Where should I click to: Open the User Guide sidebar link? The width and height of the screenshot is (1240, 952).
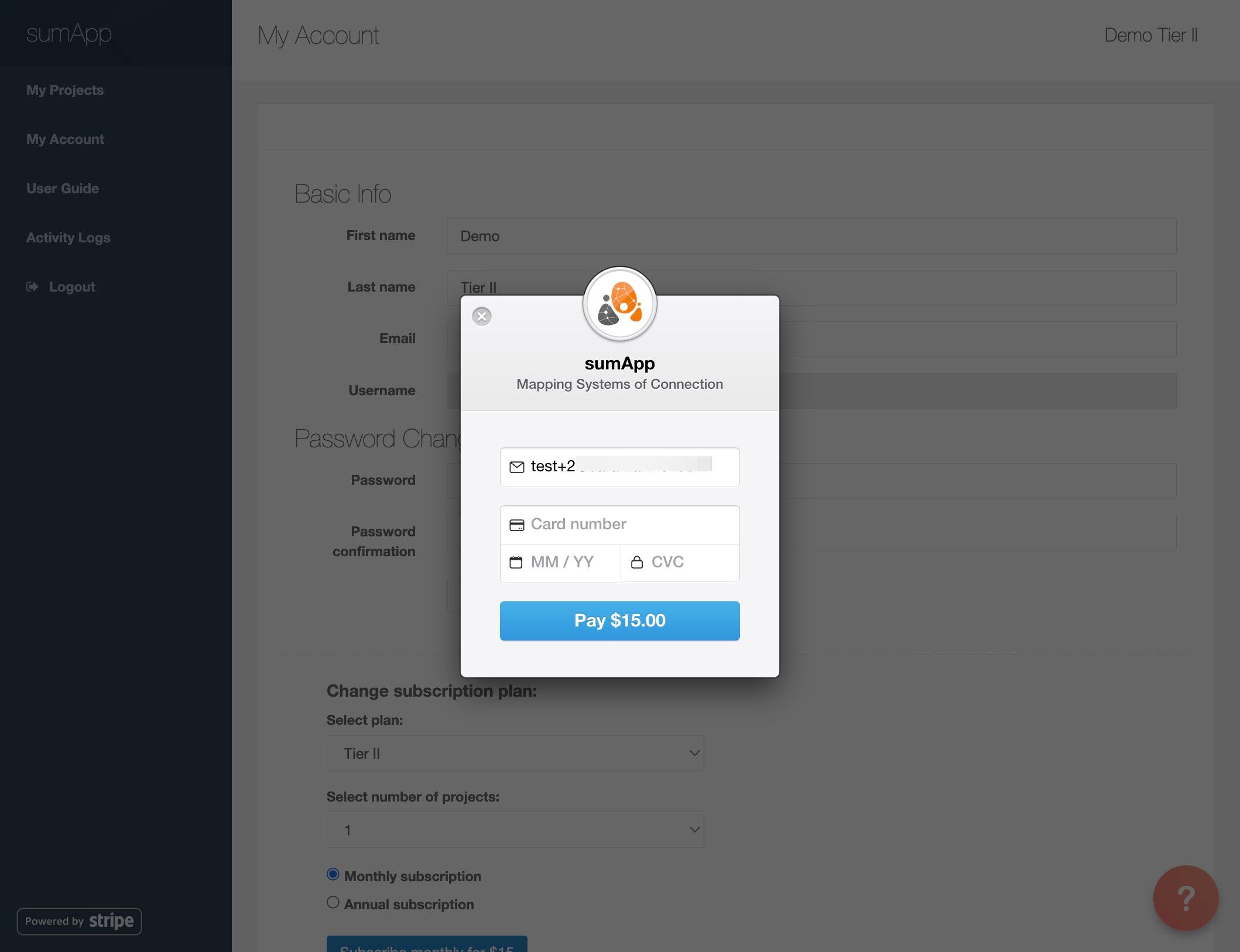(63, 189)
